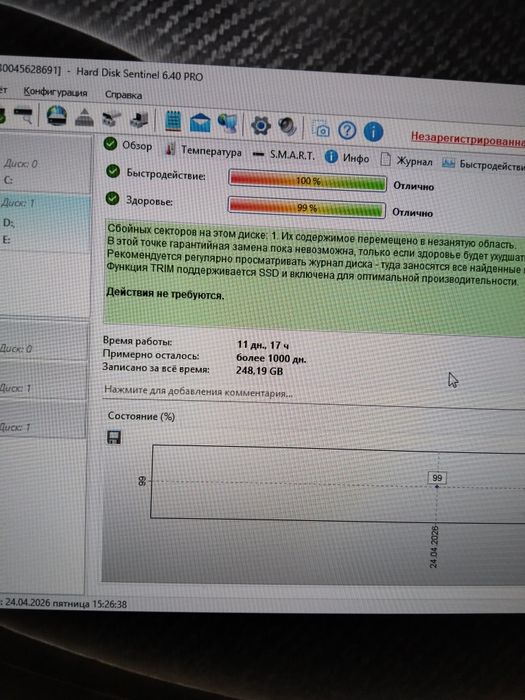
Task: Click the Здоровье 99 % health bar
Action: [306, 208]
